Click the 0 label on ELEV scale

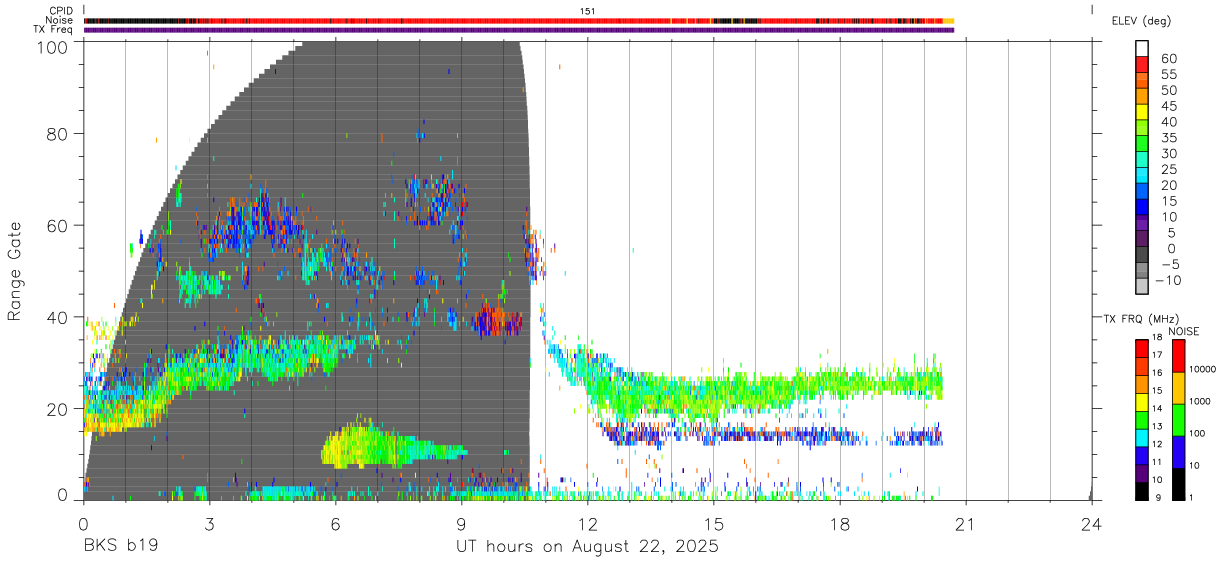[x=1173, y=248]
